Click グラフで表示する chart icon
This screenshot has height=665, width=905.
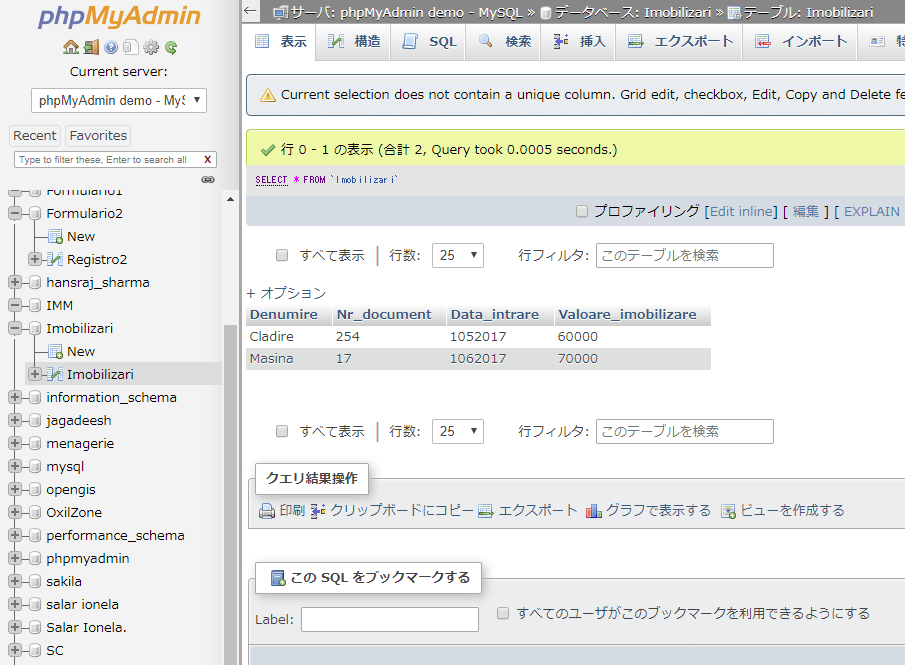(594, 511)
